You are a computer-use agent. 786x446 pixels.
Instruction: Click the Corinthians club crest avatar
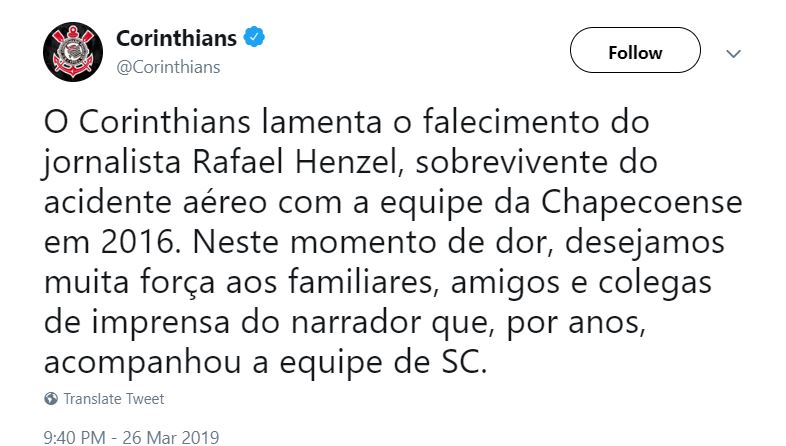click(x=73, y=50)
